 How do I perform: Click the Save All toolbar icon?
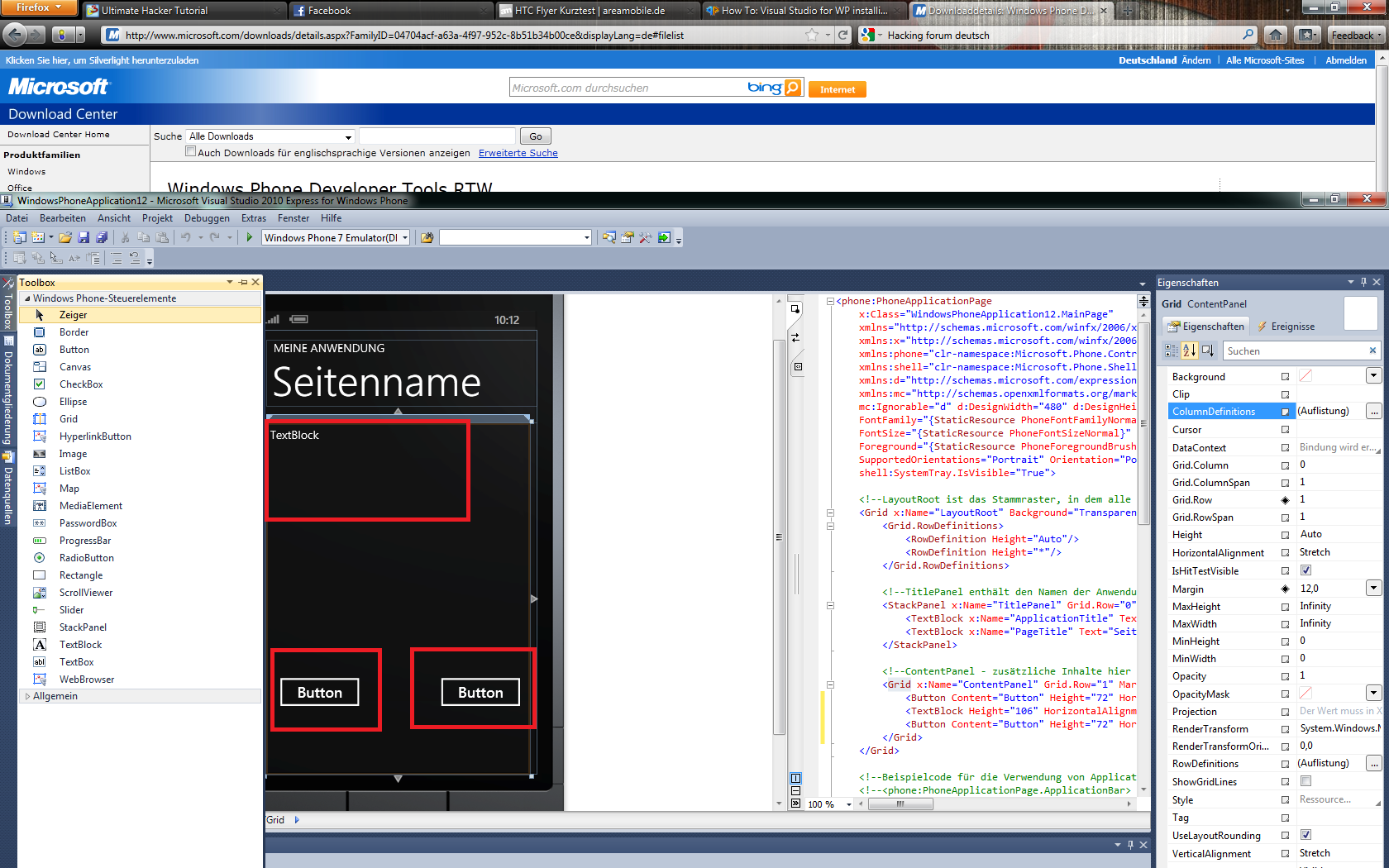pos(102,238)
